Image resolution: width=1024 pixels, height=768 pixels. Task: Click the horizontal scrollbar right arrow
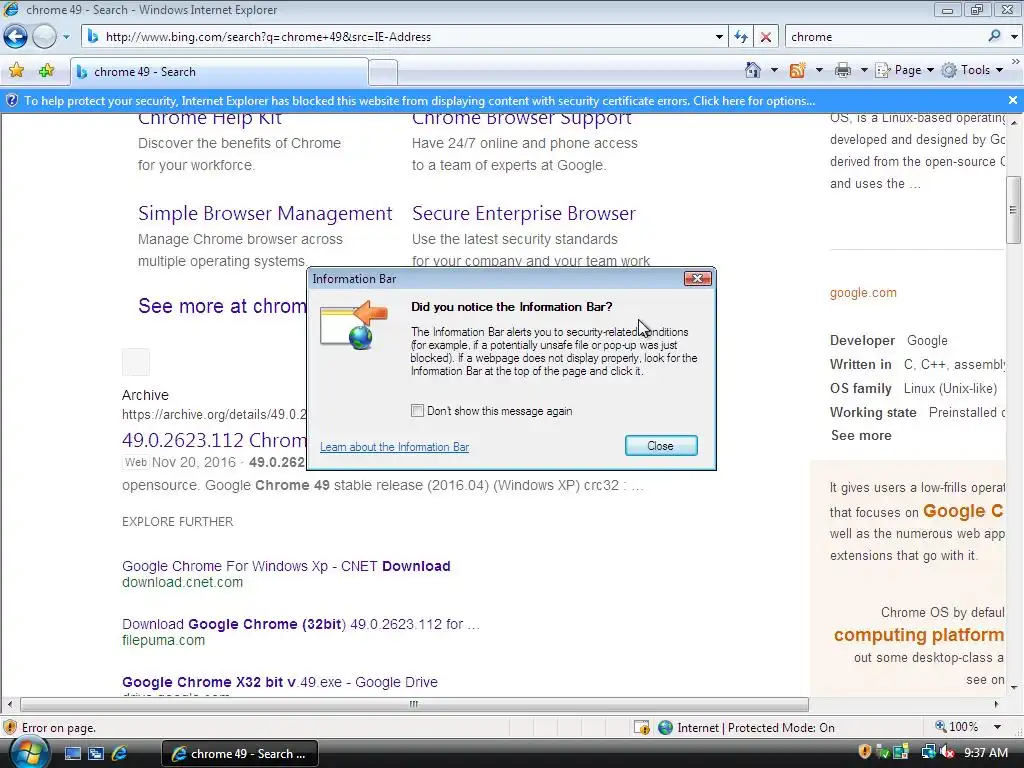(x=997, y=704)
